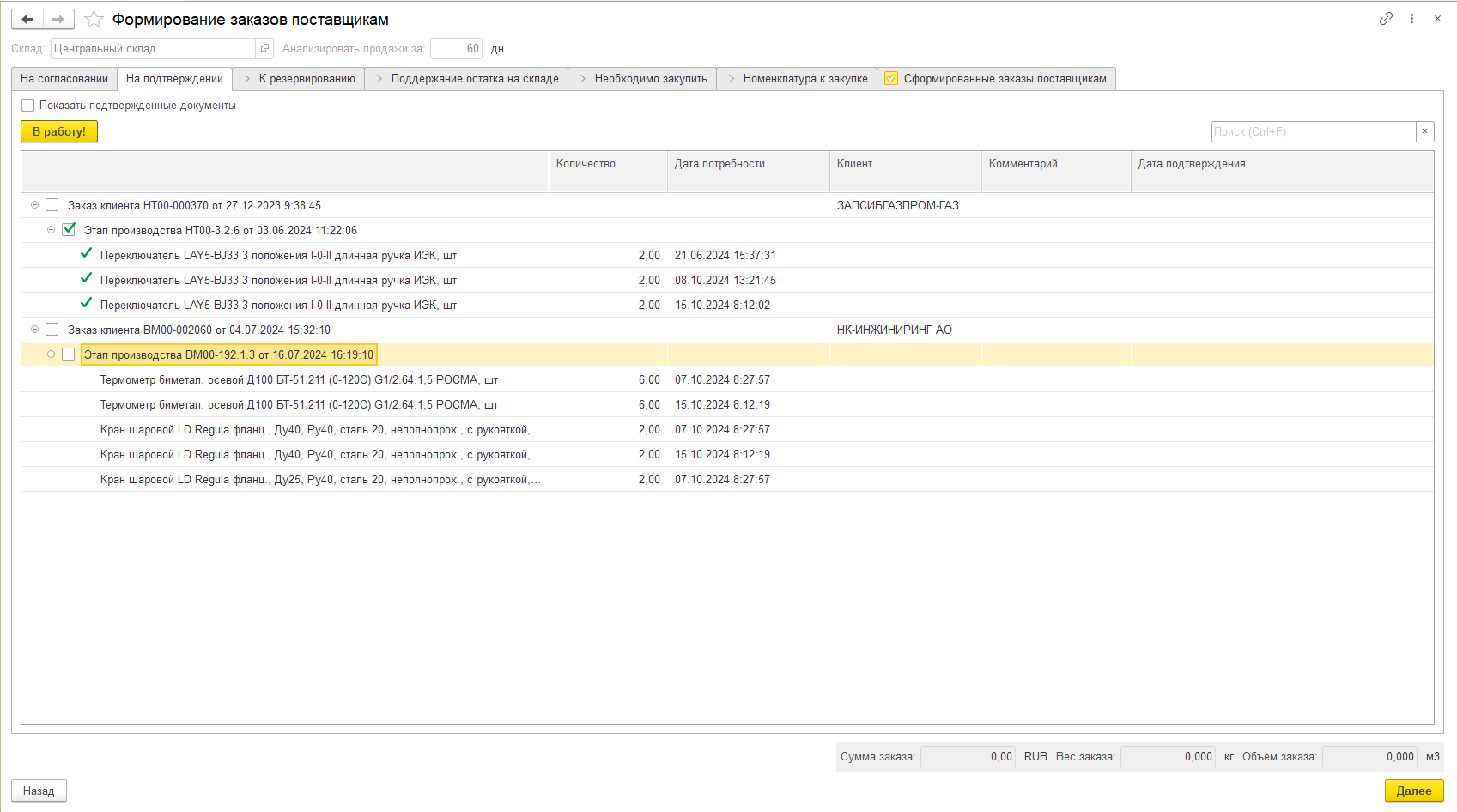Open 'Сформированные заказы поставщикам' tab
Viewport: 1457px width, 812px height.
pos(996,78)
